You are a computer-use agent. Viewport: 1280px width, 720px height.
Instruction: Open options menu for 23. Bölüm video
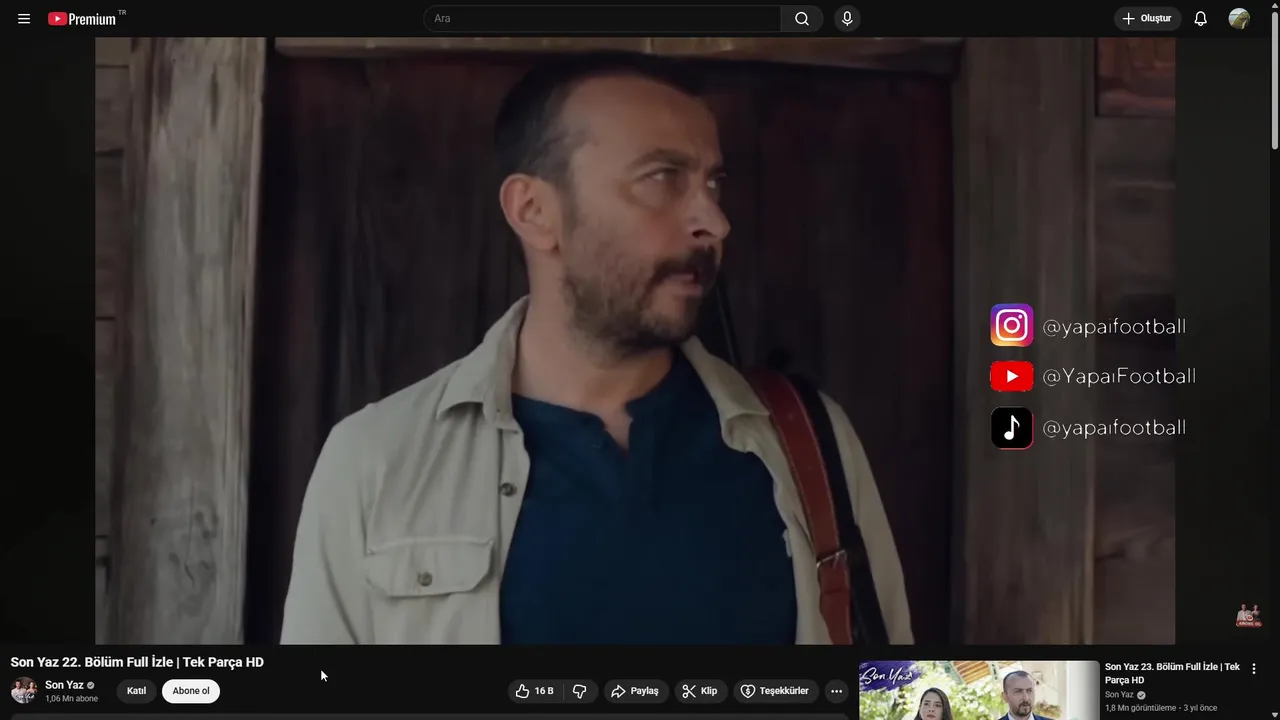click(x=1254, y=669)
